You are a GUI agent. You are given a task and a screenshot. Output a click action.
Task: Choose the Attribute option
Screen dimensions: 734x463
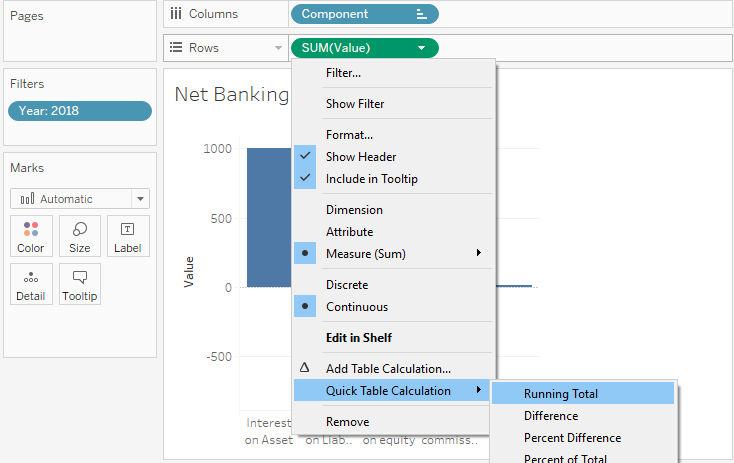coord(350,232)
